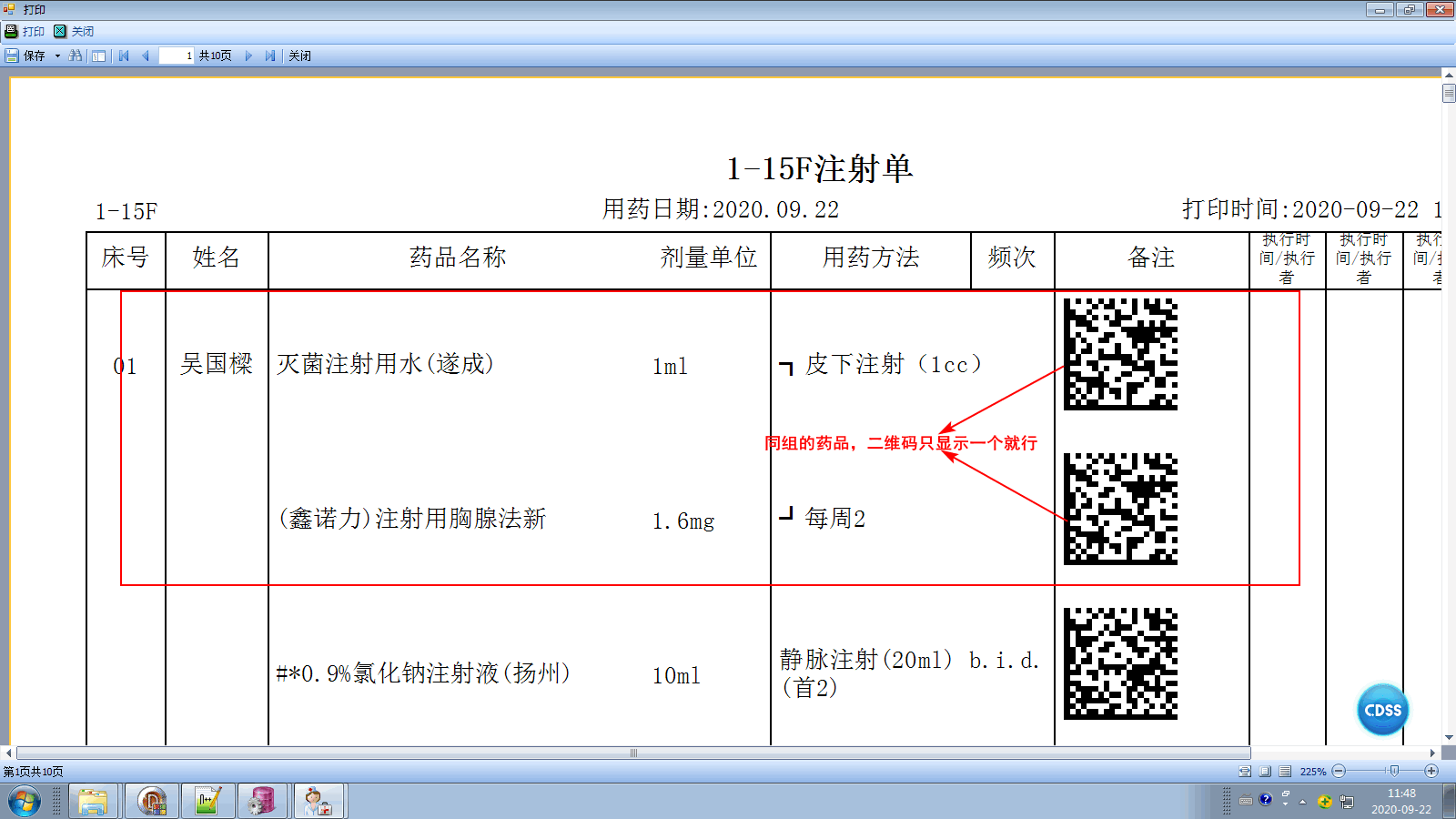Click the taskbar clock showing 11:48
The width and height of the screenshot is (1456, 819).
click(x=1401, y=802)
